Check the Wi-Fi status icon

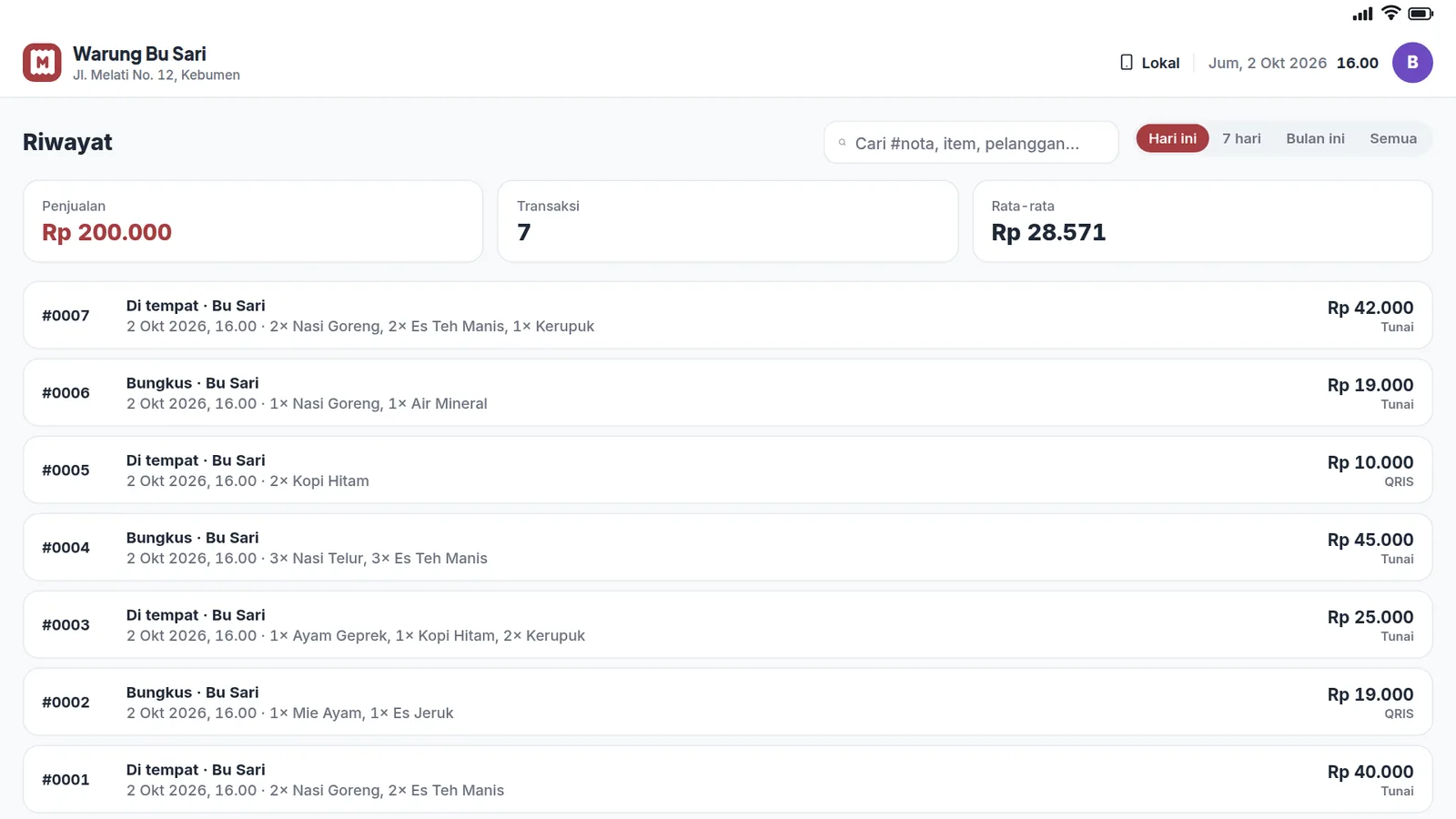point(1390,13)
